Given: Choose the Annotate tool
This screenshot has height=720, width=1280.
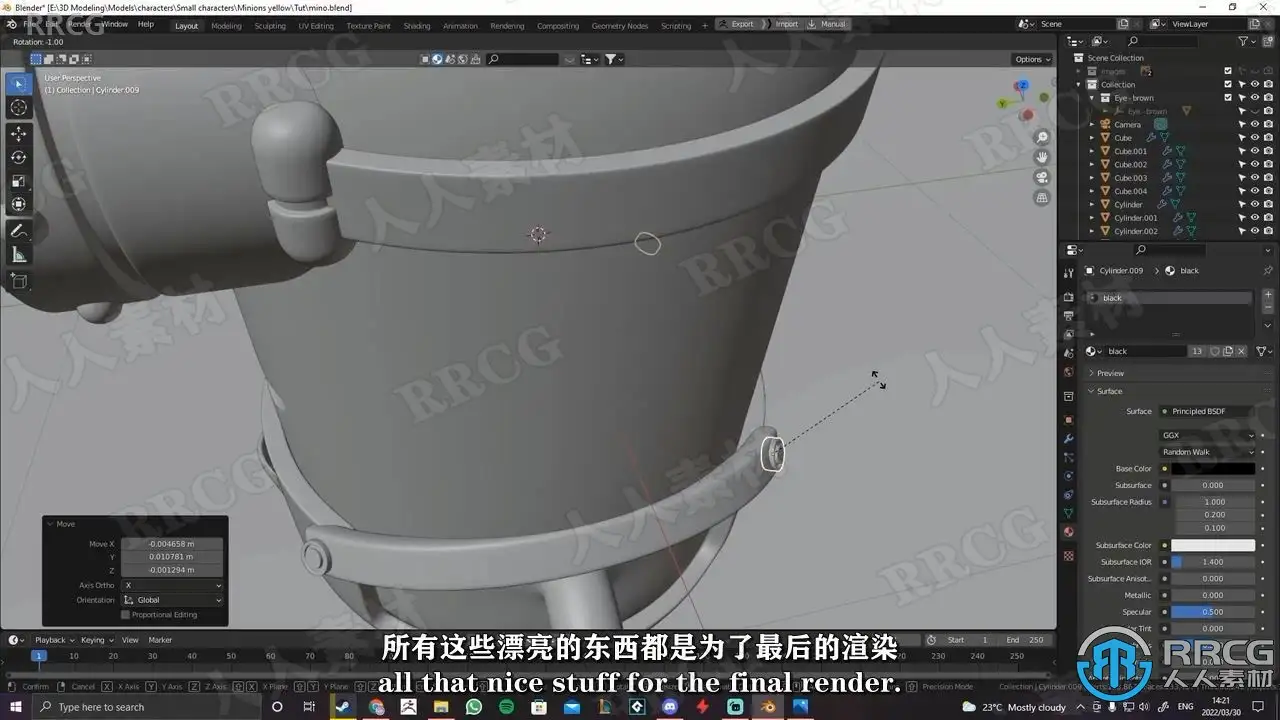Looking at the screenshot, I should click(x=19, y=231).
